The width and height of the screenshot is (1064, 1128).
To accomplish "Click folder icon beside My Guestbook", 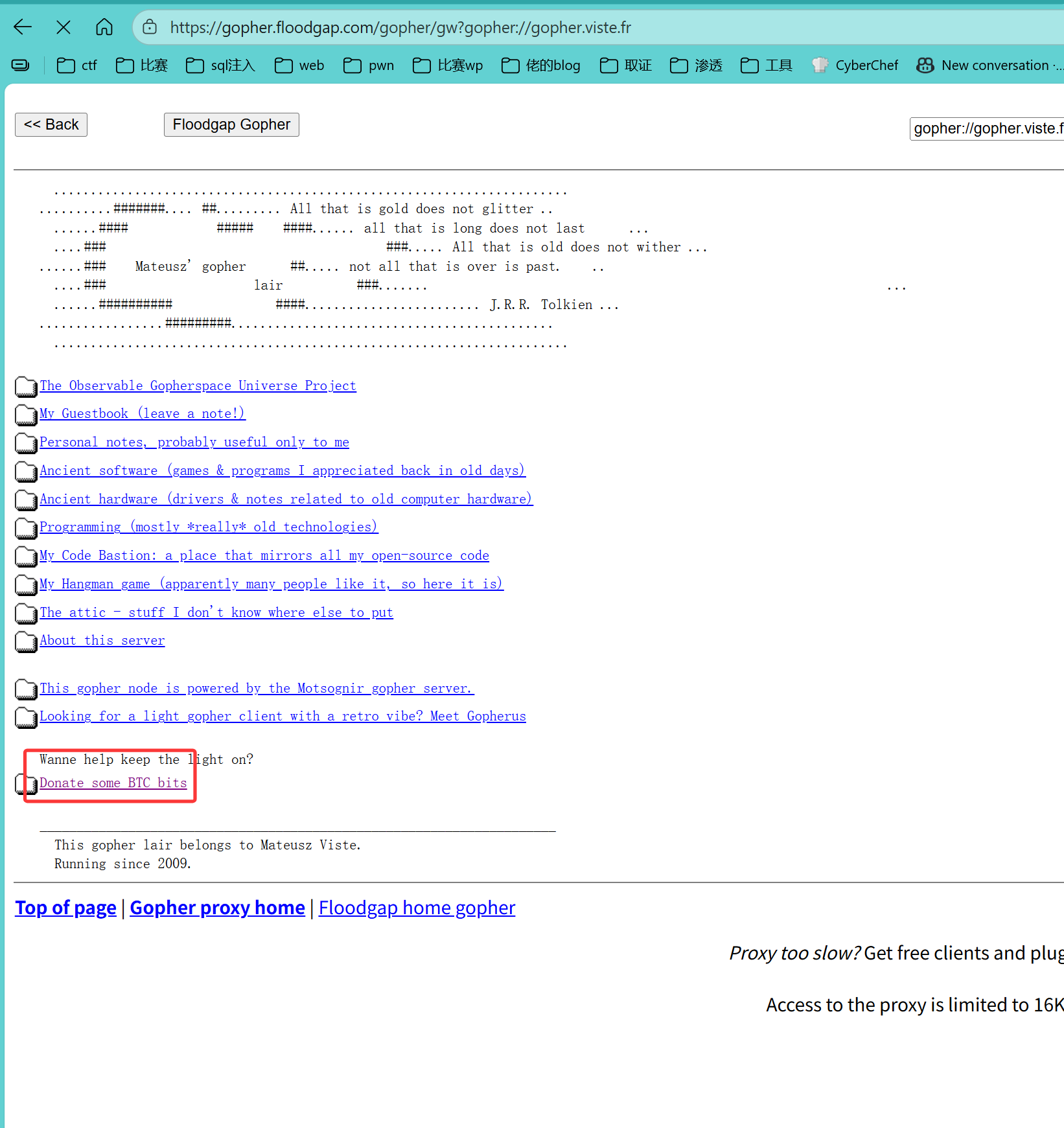I will (26, 415).
